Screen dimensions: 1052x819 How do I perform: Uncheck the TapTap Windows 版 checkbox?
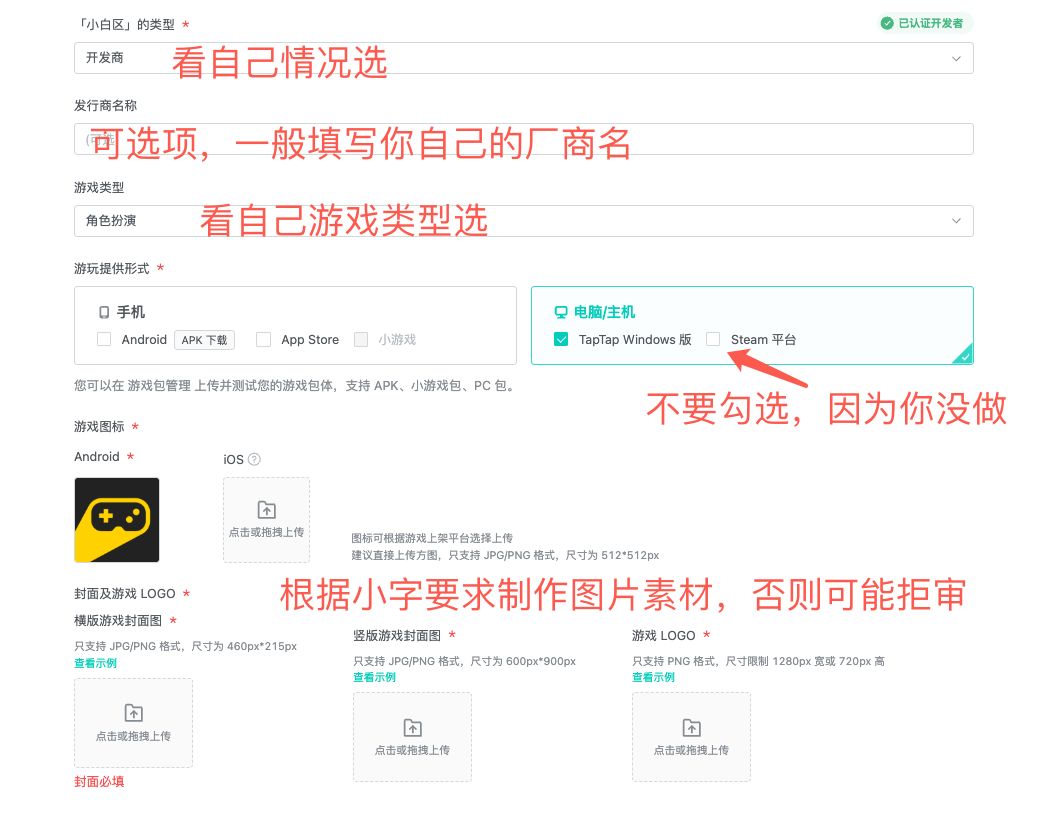(x=561, y=339)
